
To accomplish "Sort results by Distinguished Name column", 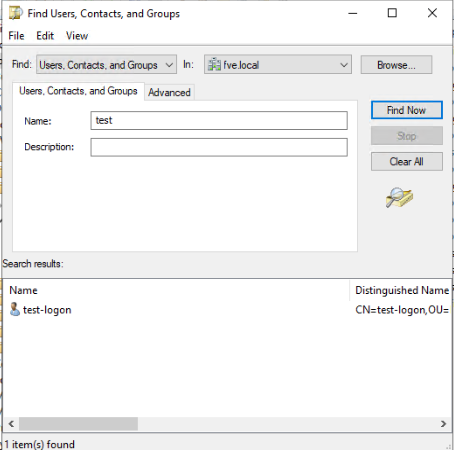I will (401, 290).
